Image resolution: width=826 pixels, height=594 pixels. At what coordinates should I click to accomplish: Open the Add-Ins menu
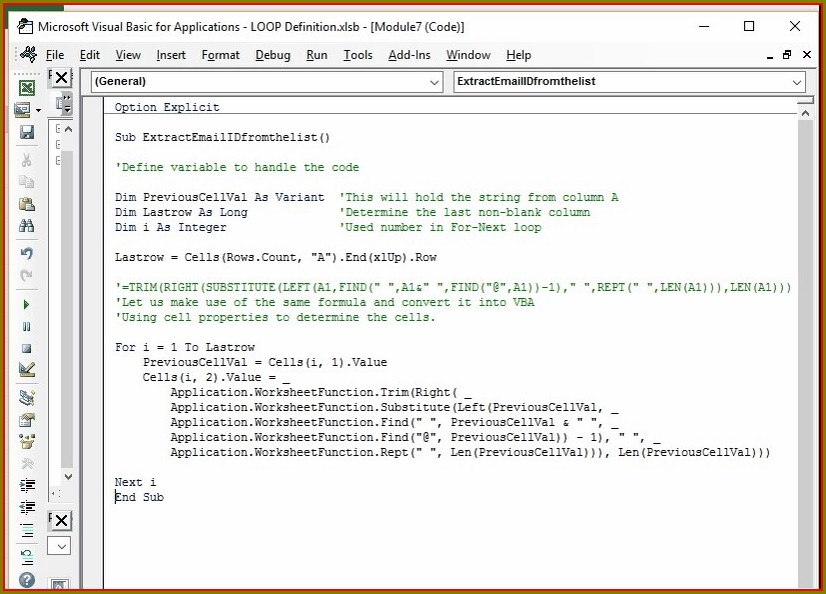pos(409,55)
